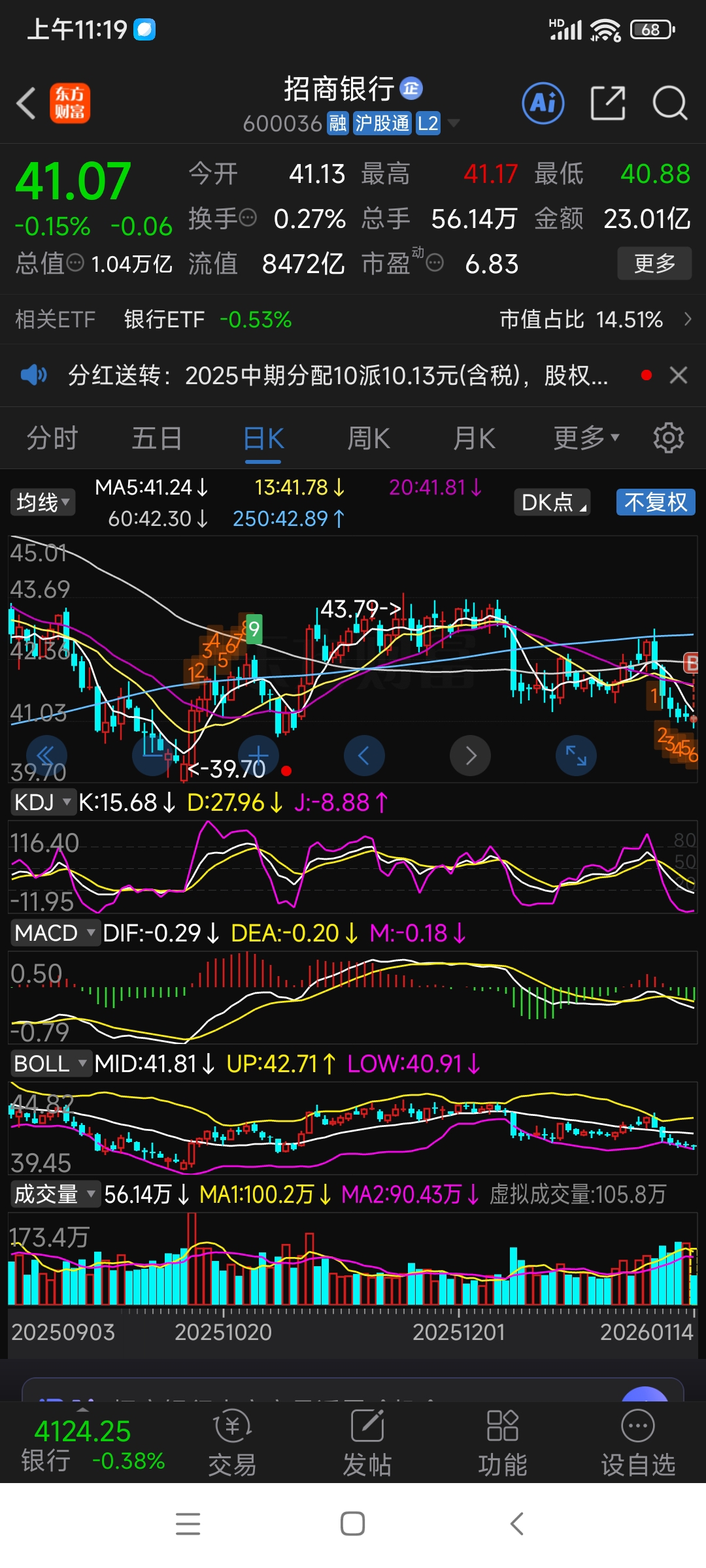The width and height of the screenshot is (706, 1568).
Task: Tap the info icon beside 换手
Action: click(x=248, y=218)
